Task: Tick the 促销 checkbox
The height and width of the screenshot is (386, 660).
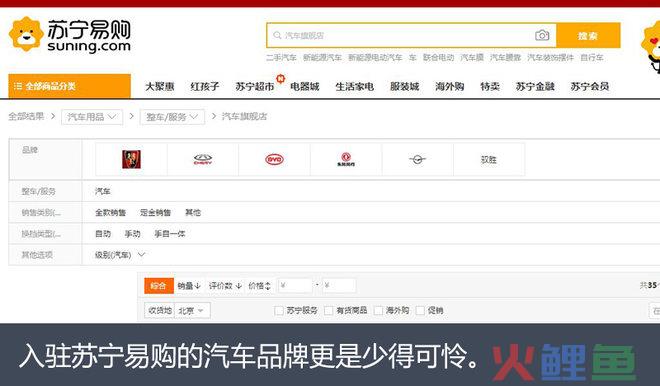Action: [x=420, y=311]
